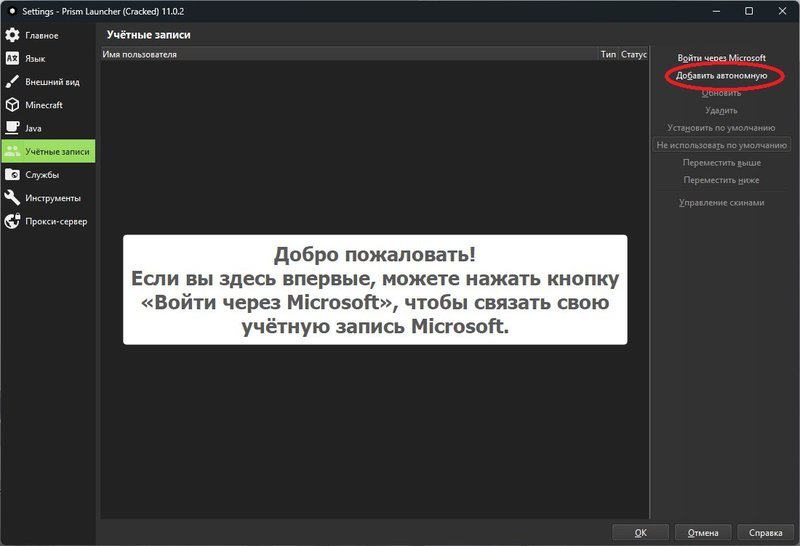Image resolution: width=800 pixels, height=546 pixels.
Task: Click Не использовать по умолчанию
Action: (x=721, y=145)
